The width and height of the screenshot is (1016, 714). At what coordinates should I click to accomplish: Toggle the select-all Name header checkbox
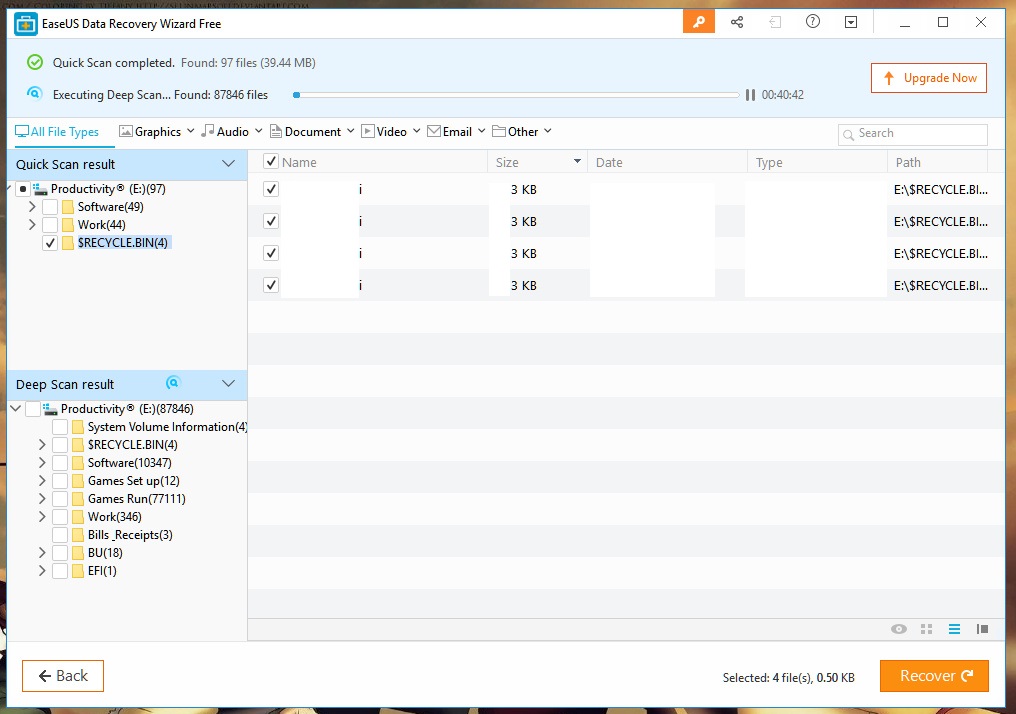(x=271, y=161)
